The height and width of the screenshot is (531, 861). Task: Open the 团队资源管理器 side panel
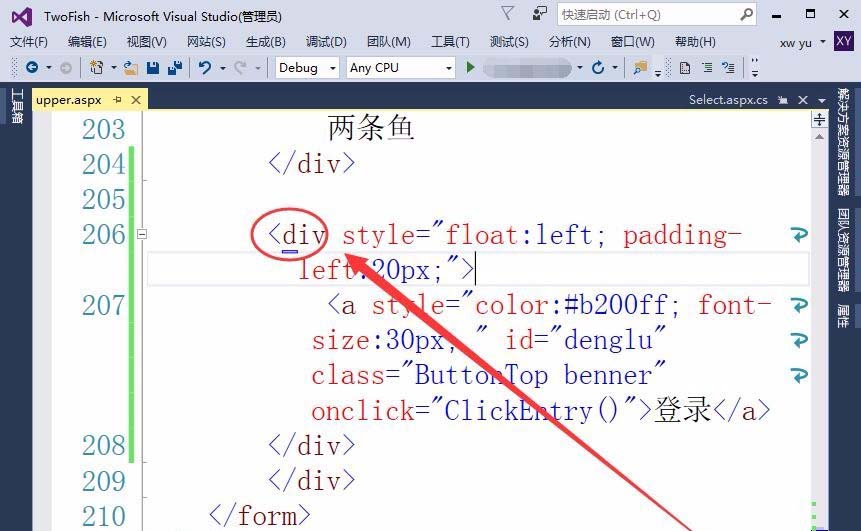point(843,250)
